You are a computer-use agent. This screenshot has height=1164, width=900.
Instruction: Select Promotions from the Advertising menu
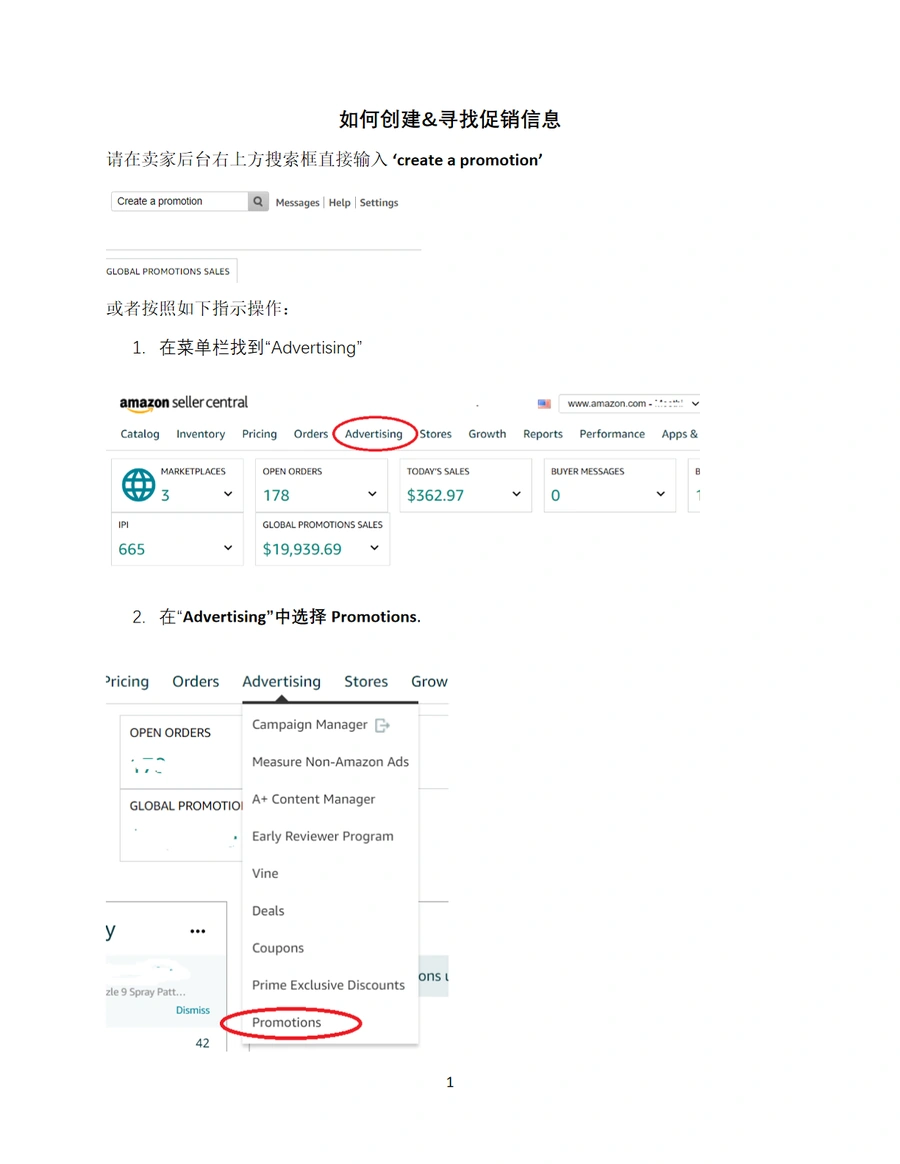point(287,1022)
